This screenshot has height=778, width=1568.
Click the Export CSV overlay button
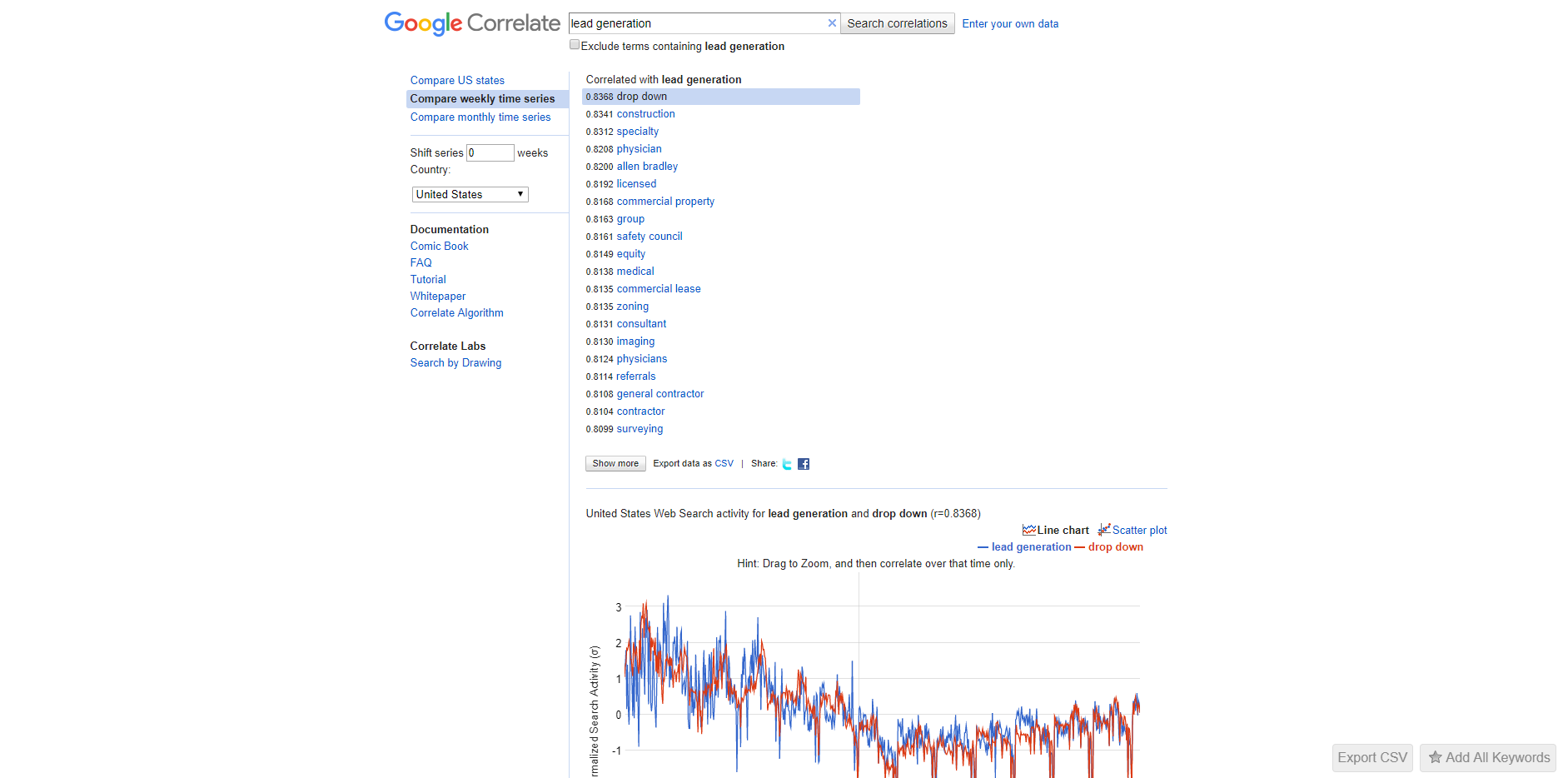click(1372, 757)
